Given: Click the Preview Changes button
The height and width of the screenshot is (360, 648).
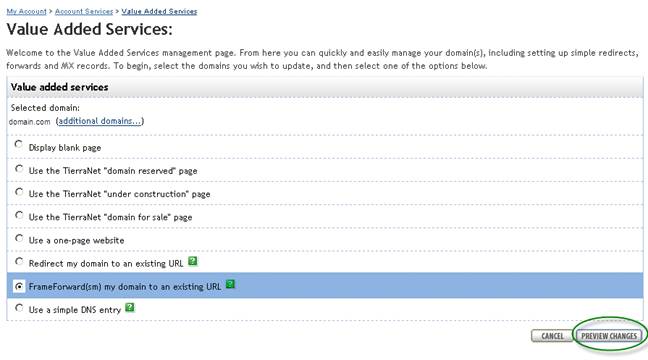Looking at the screenshot, I should pyautogui.click(x=609, y=336).
